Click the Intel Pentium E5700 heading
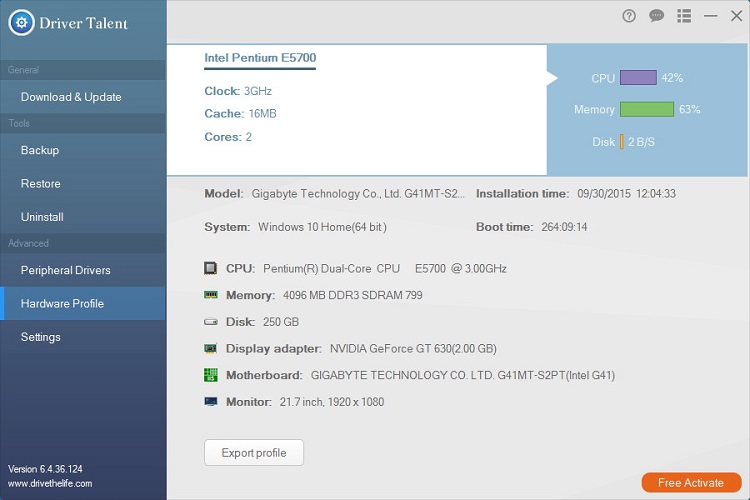 point(260,58)
